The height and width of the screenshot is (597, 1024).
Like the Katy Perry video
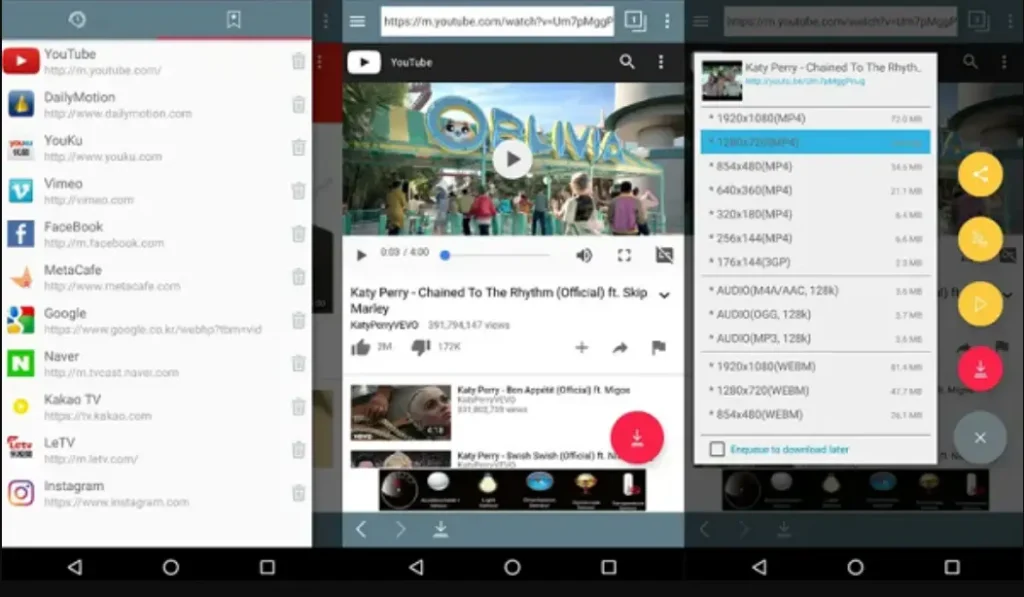360,347
